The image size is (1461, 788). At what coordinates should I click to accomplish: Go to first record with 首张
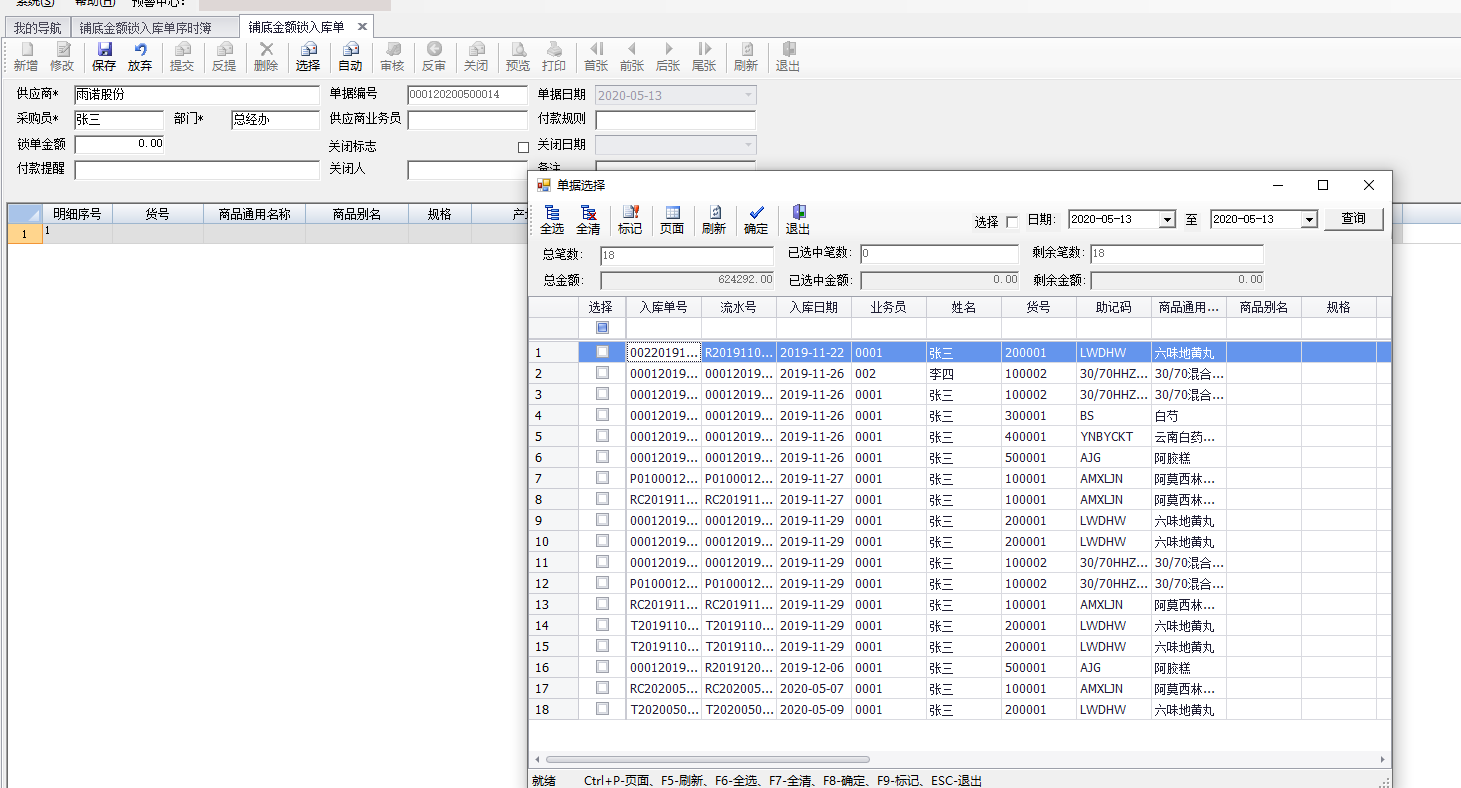click(x=596, y=56)
